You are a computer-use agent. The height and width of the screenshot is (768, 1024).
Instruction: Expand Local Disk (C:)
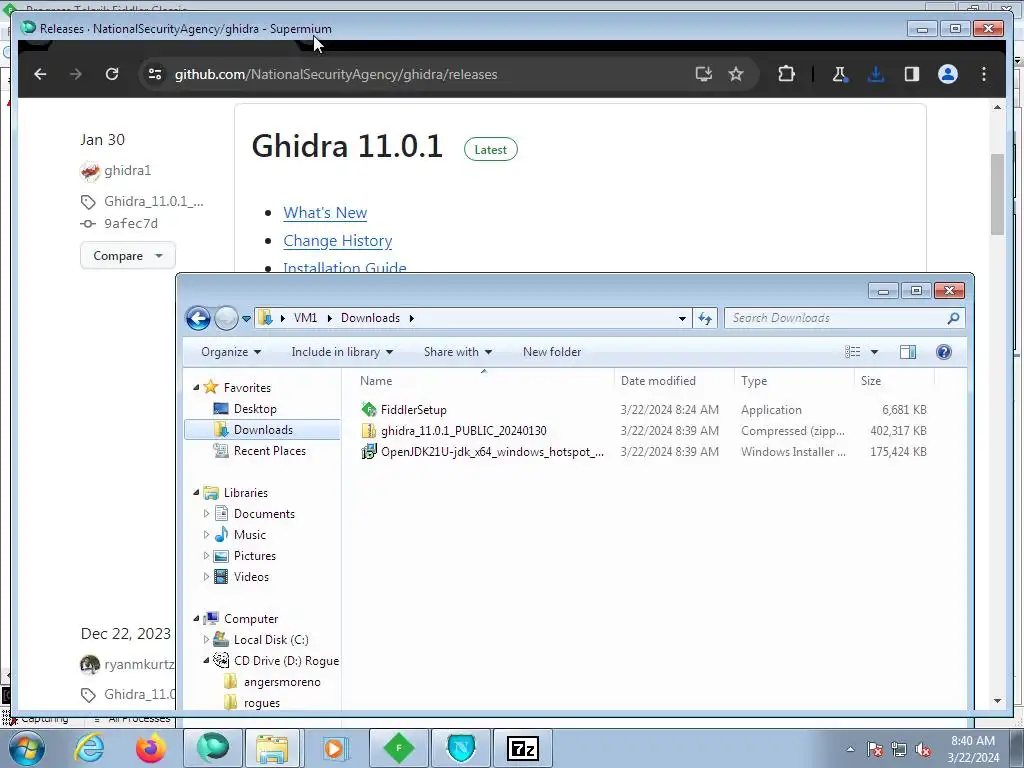click(206, 639)
